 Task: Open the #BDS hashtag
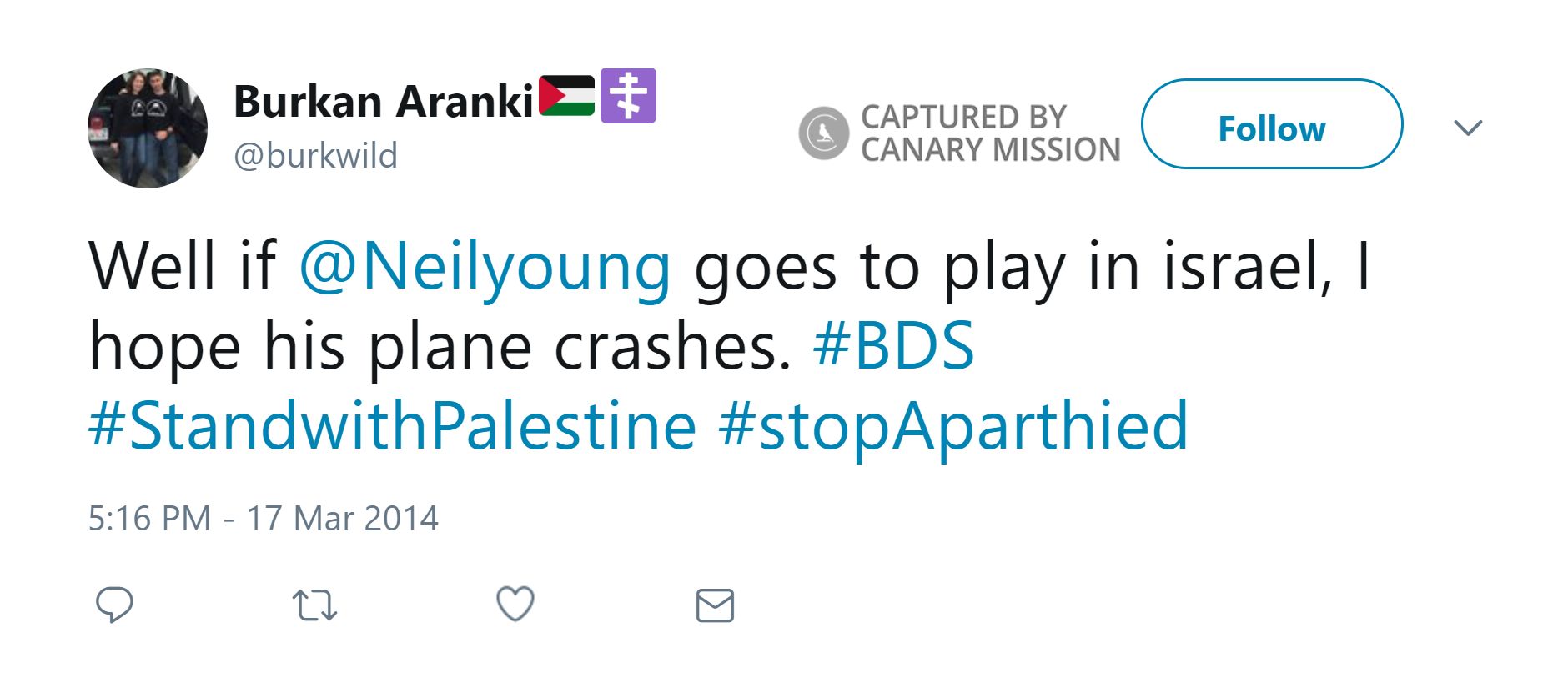(x=893, y=345)
